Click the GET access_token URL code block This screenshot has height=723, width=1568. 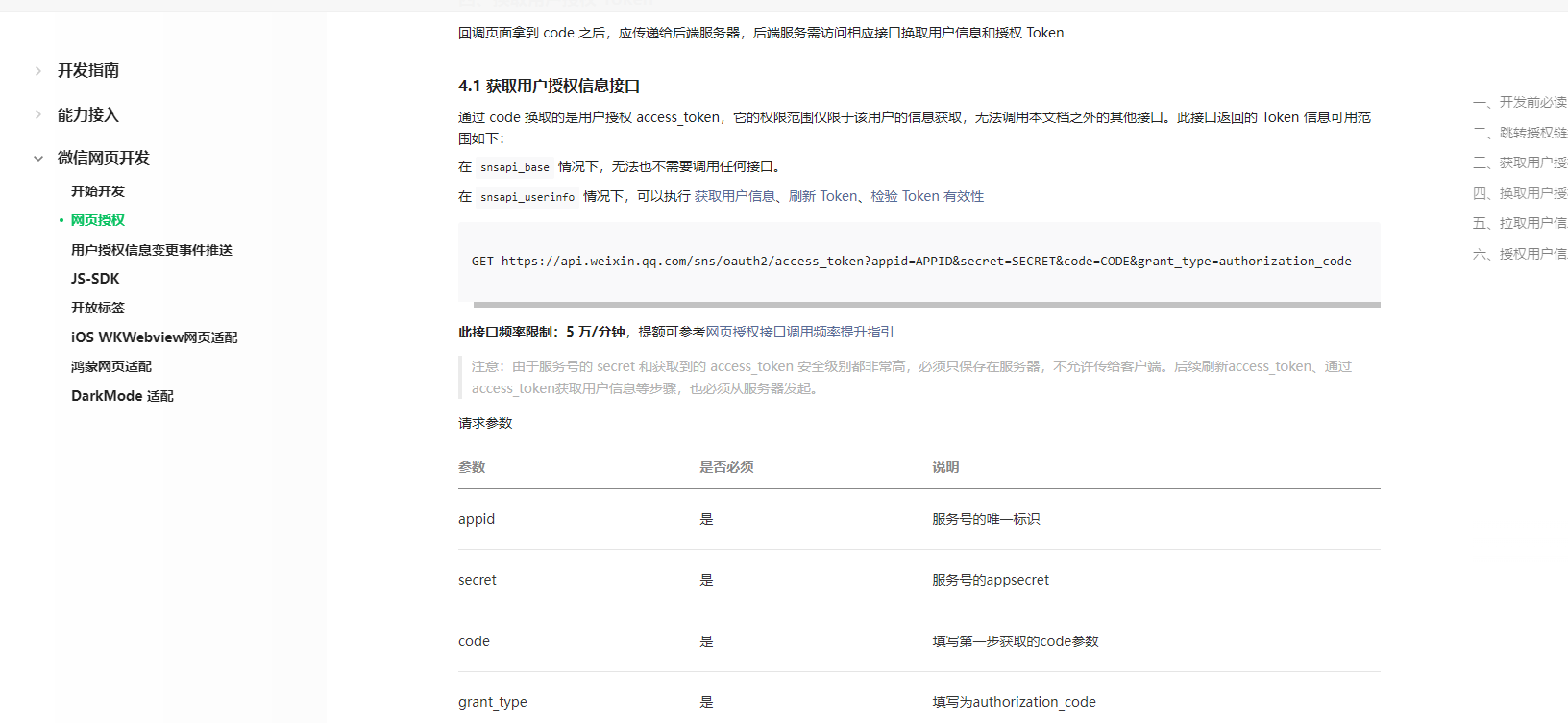point(919,262)
